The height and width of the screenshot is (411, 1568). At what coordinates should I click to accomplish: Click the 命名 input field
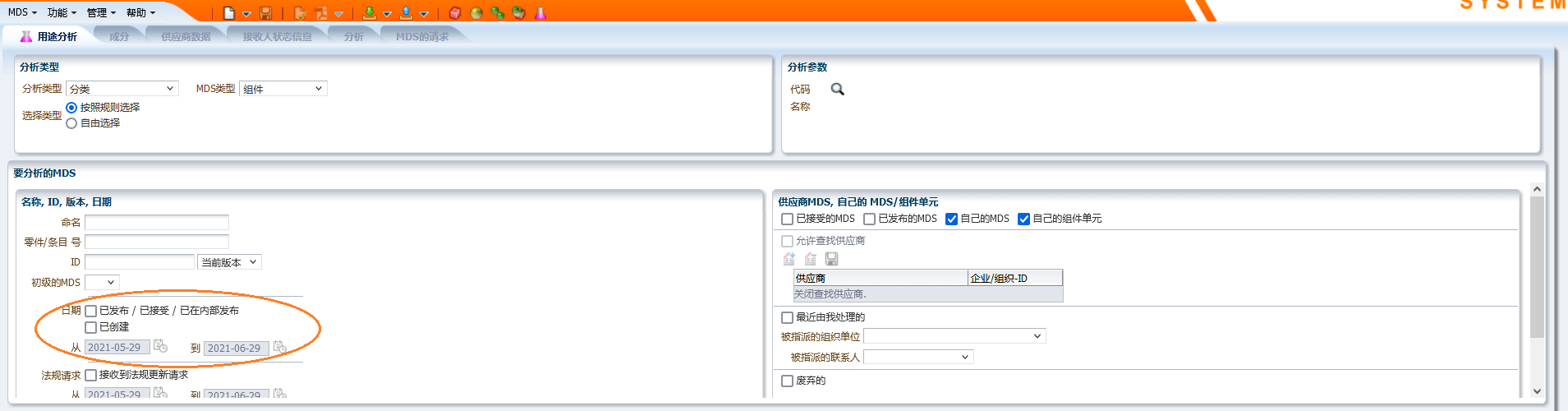(157, 223)
